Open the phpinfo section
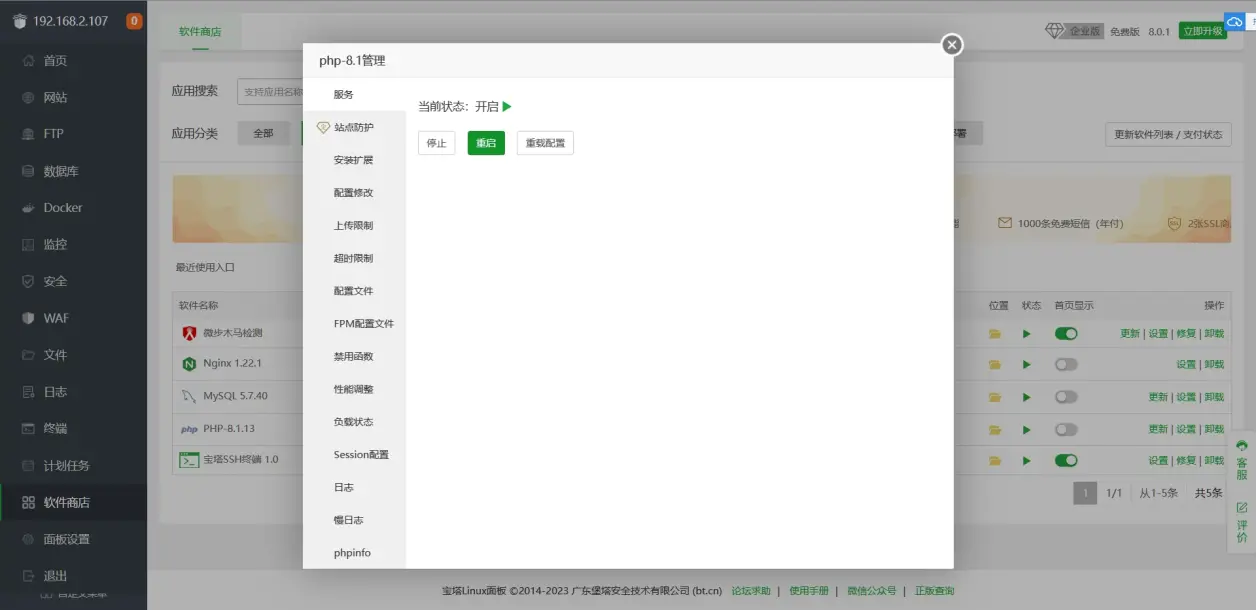The height and width of the screenshot is (610, 1256). pos(355,553)
